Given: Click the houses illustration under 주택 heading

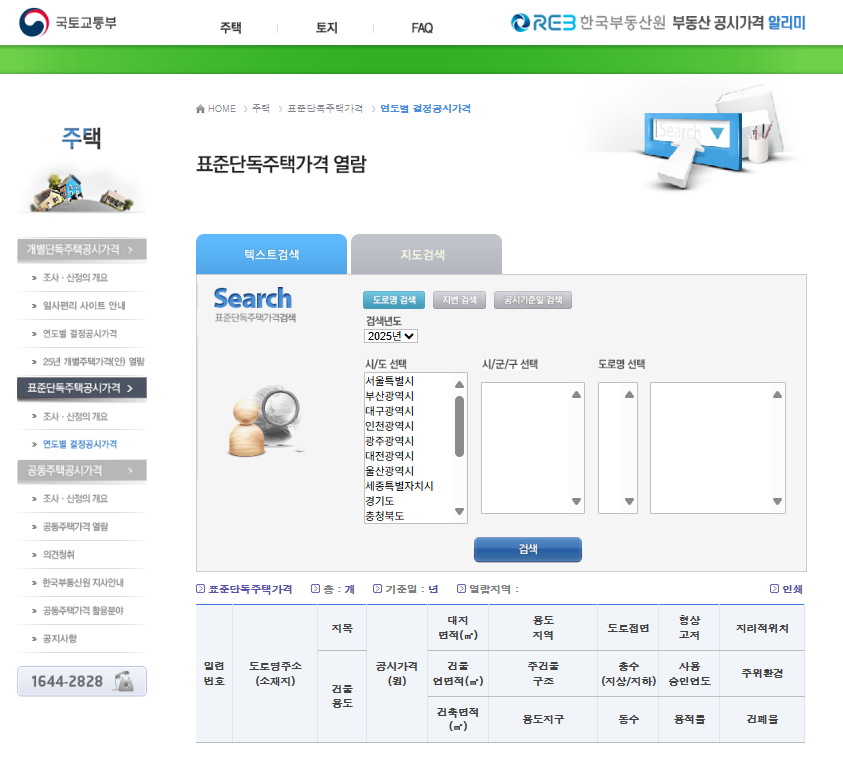Looking at the screenshot, I should tap(82, 193).
